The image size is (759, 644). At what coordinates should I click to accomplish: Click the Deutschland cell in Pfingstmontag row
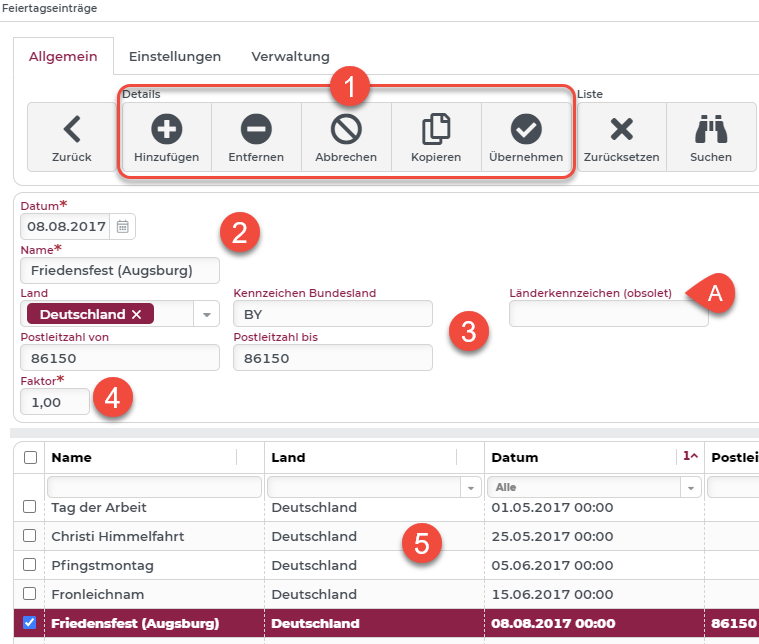pos(314,565)
